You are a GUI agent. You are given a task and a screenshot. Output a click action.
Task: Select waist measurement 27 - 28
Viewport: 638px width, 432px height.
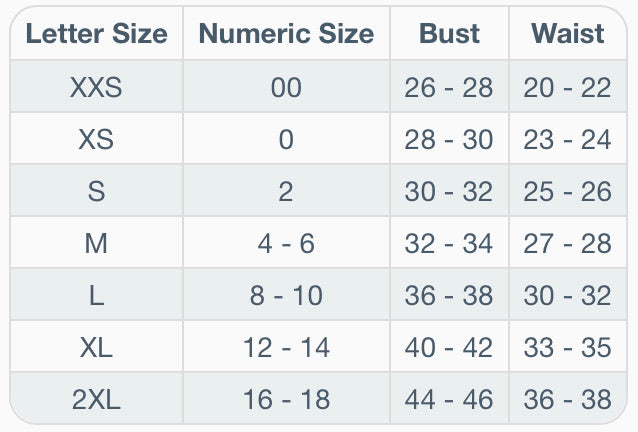click(568, 243)
